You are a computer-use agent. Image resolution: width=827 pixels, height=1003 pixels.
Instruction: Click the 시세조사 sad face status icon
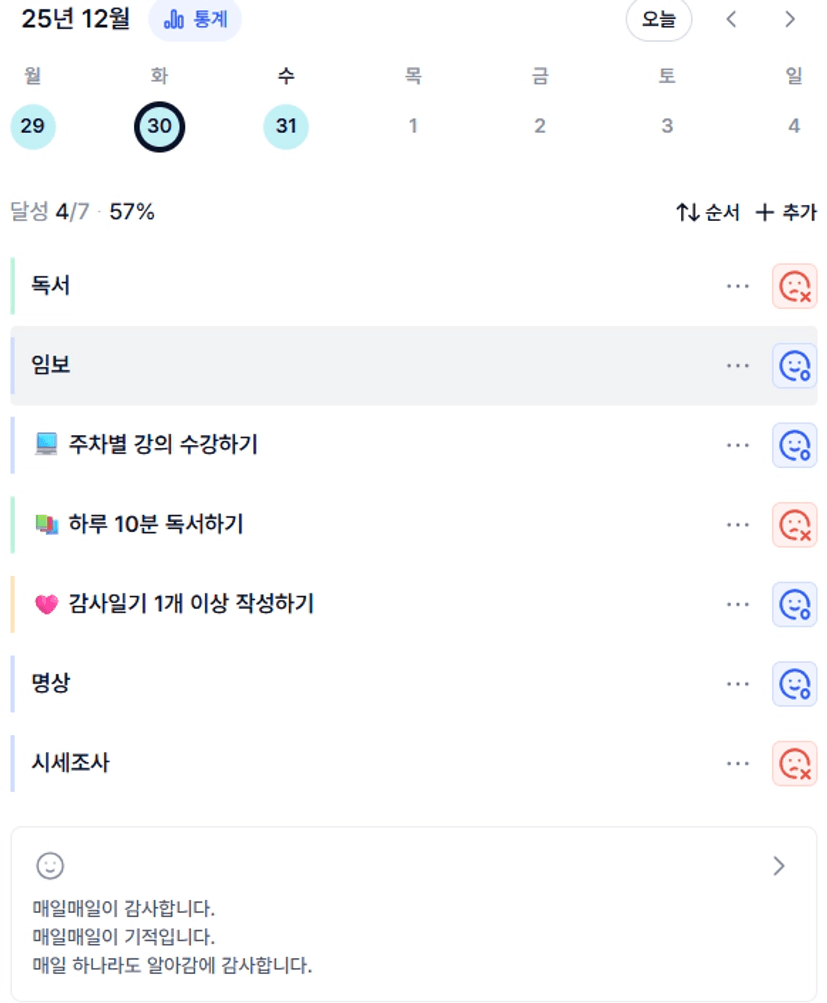794,764
